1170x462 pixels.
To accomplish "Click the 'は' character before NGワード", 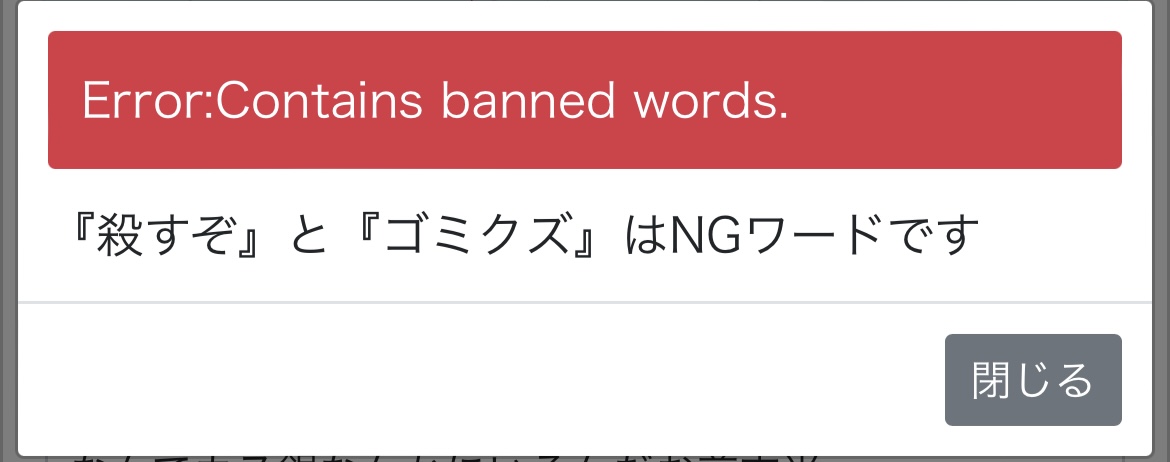I will click(x=647, y=236).
